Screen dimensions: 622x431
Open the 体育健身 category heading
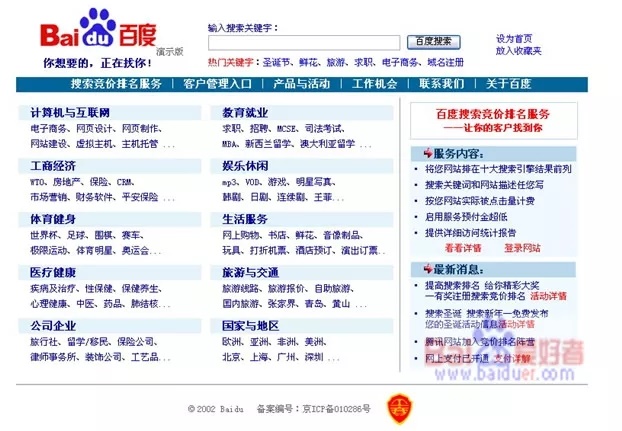53,219
